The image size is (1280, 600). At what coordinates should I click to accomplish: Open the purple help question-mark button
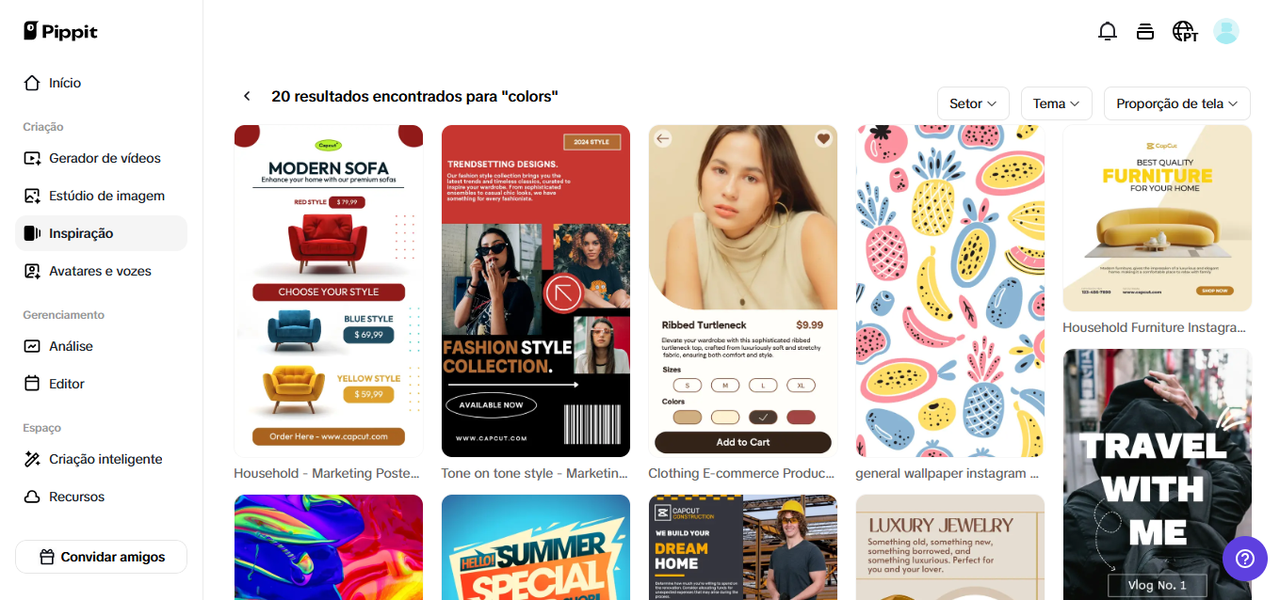(1245, 559)
